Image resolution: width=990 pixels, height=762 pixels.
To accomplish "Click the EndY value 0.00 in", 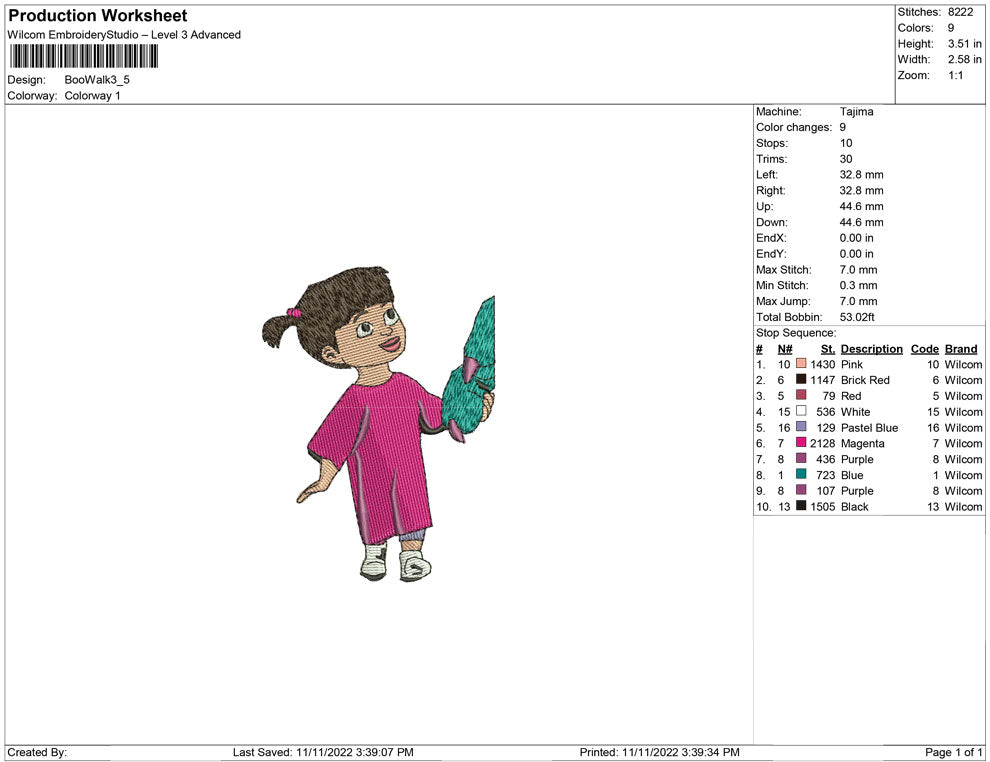I will pos(857,254).
